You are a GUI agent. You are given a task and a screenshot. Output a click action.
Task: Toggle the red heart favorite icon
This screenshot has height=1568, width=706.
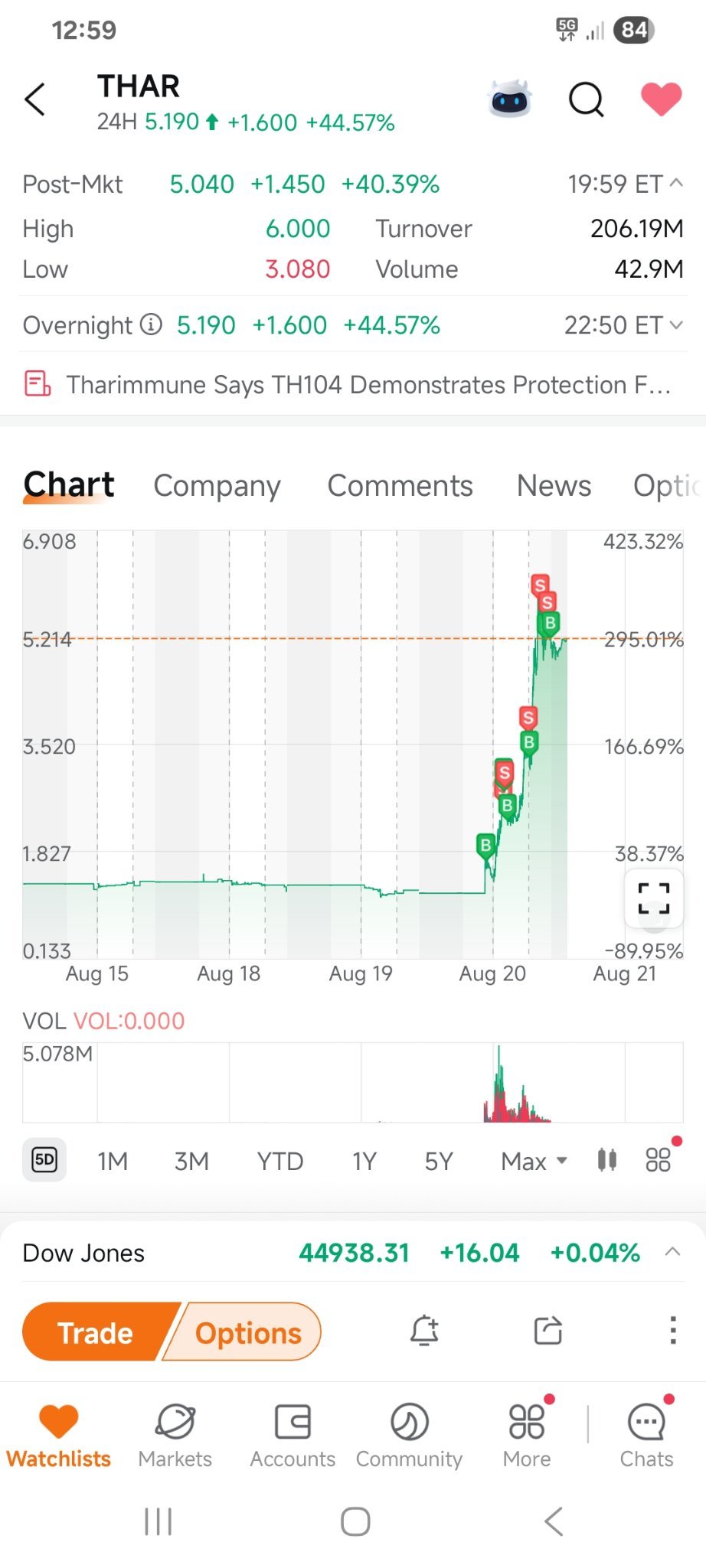(661, 99)
